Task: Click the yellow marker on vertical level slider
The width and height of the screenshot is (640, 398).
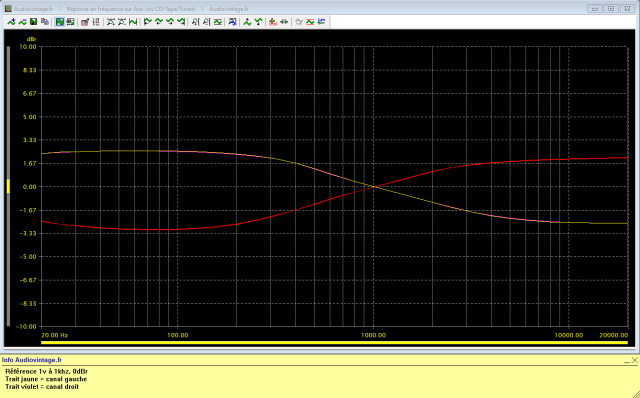Action: [8, 186]
